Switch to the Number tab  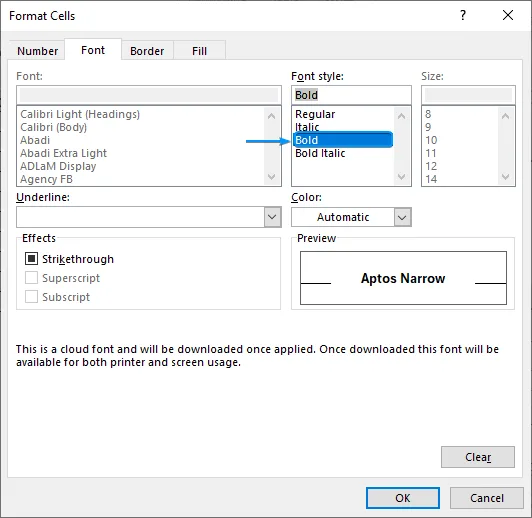[37, 51]
